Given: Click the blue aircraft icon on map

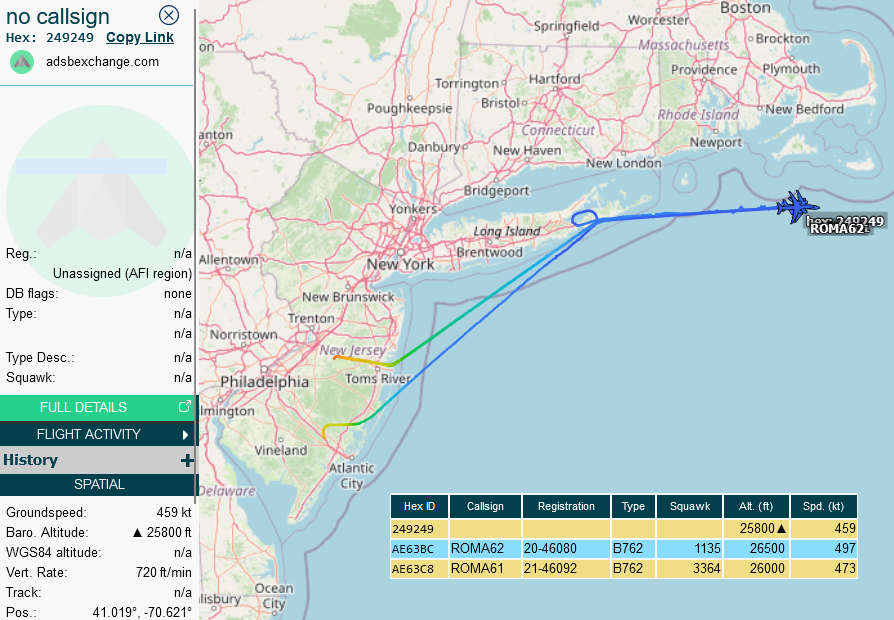Looking at the screenshot, I should [x=797, y=206].
